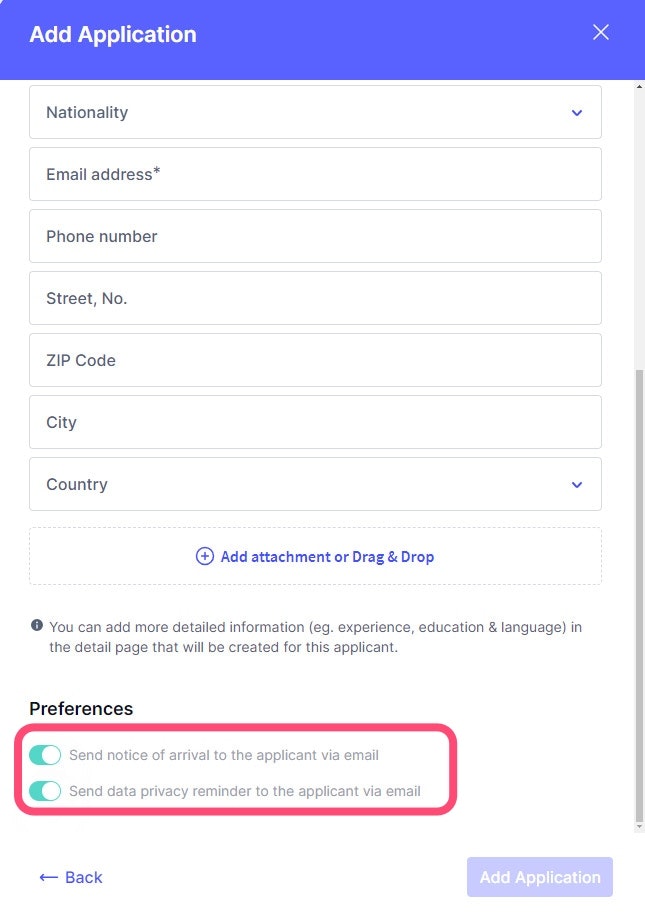
Task: Click the plus circle attachment icon
Action: tap(204, 556)
